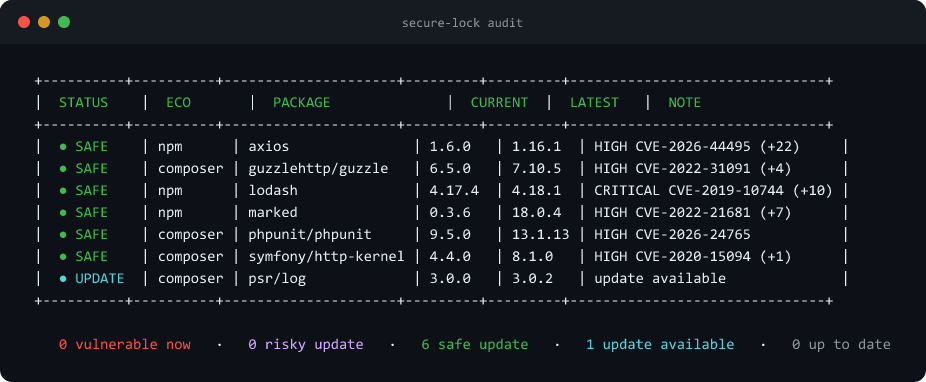Click the 'npm' ecosystem cell in the axios row
The width and height of the screenshot is (926, 382).
(x=170, y=146)
